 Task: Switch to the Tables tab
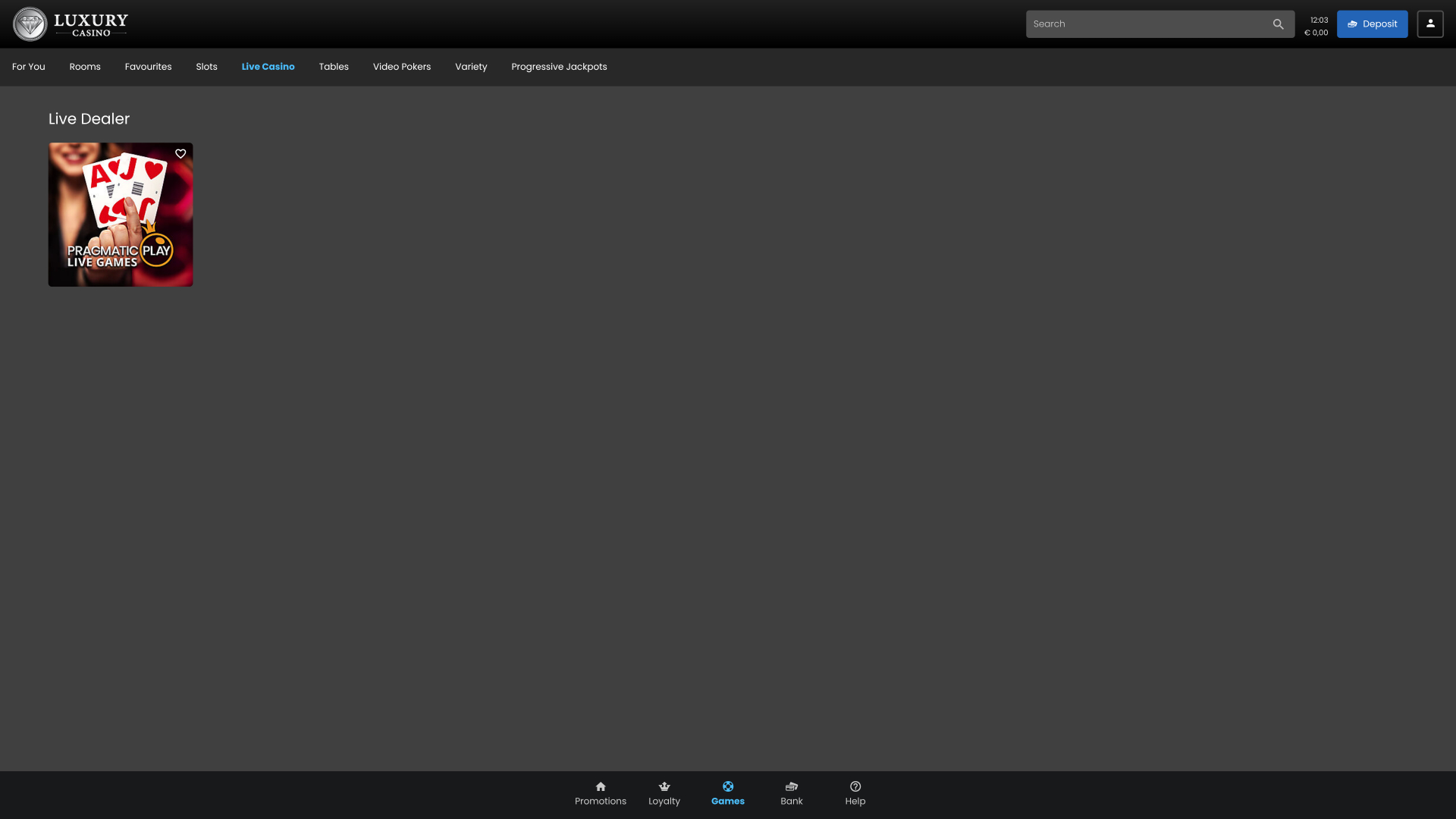pyautogui.click(x=334, y=67)
